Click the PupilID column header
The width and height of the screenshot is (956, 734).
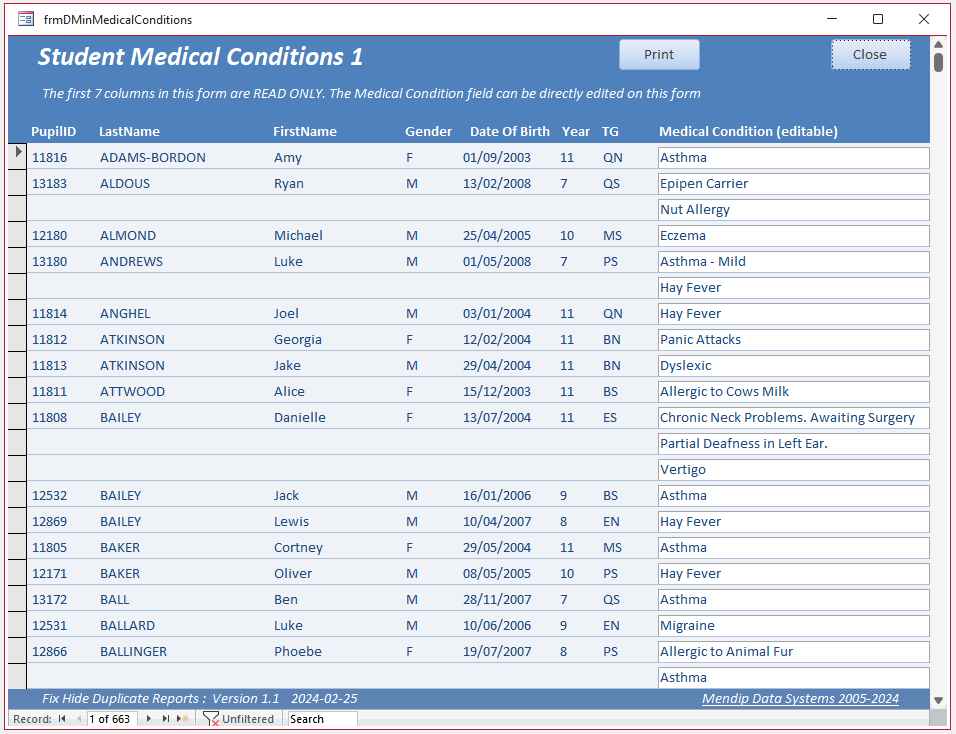click(54, 132)
